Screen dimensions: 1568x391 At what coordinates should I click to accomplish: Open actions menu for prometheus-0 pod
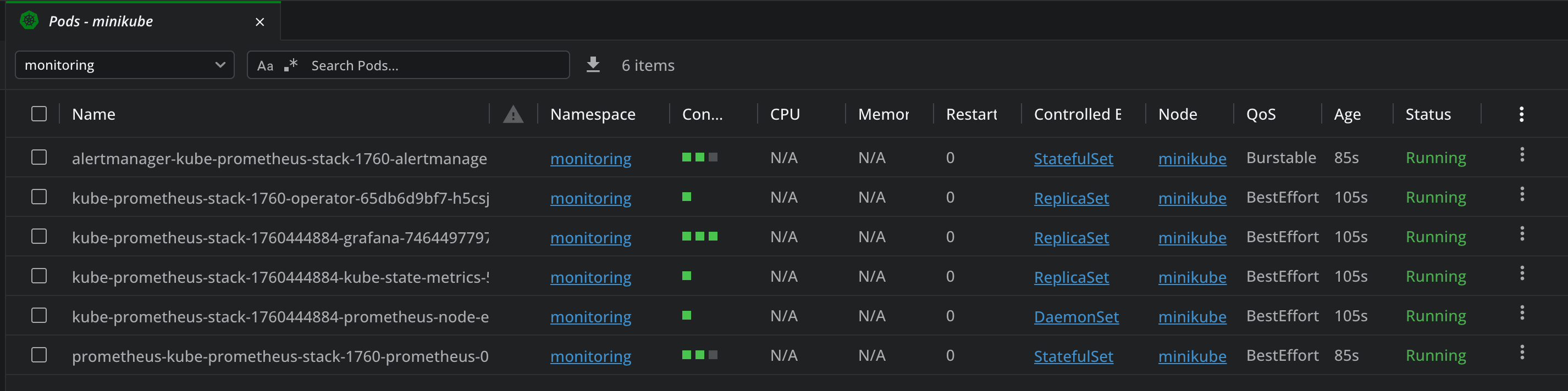pos(1522,352)
